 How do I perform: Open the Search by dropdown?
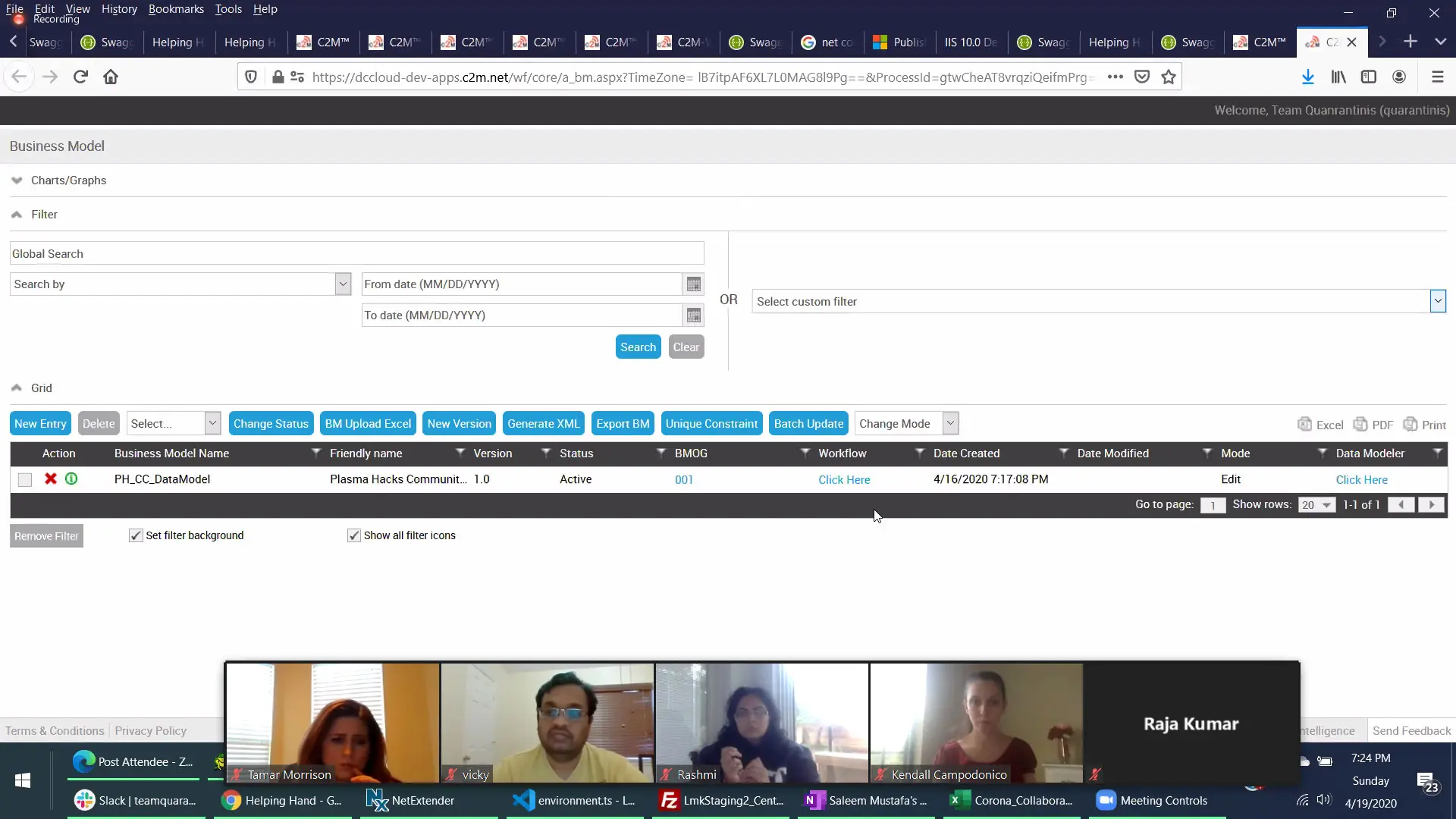point(343,284)
